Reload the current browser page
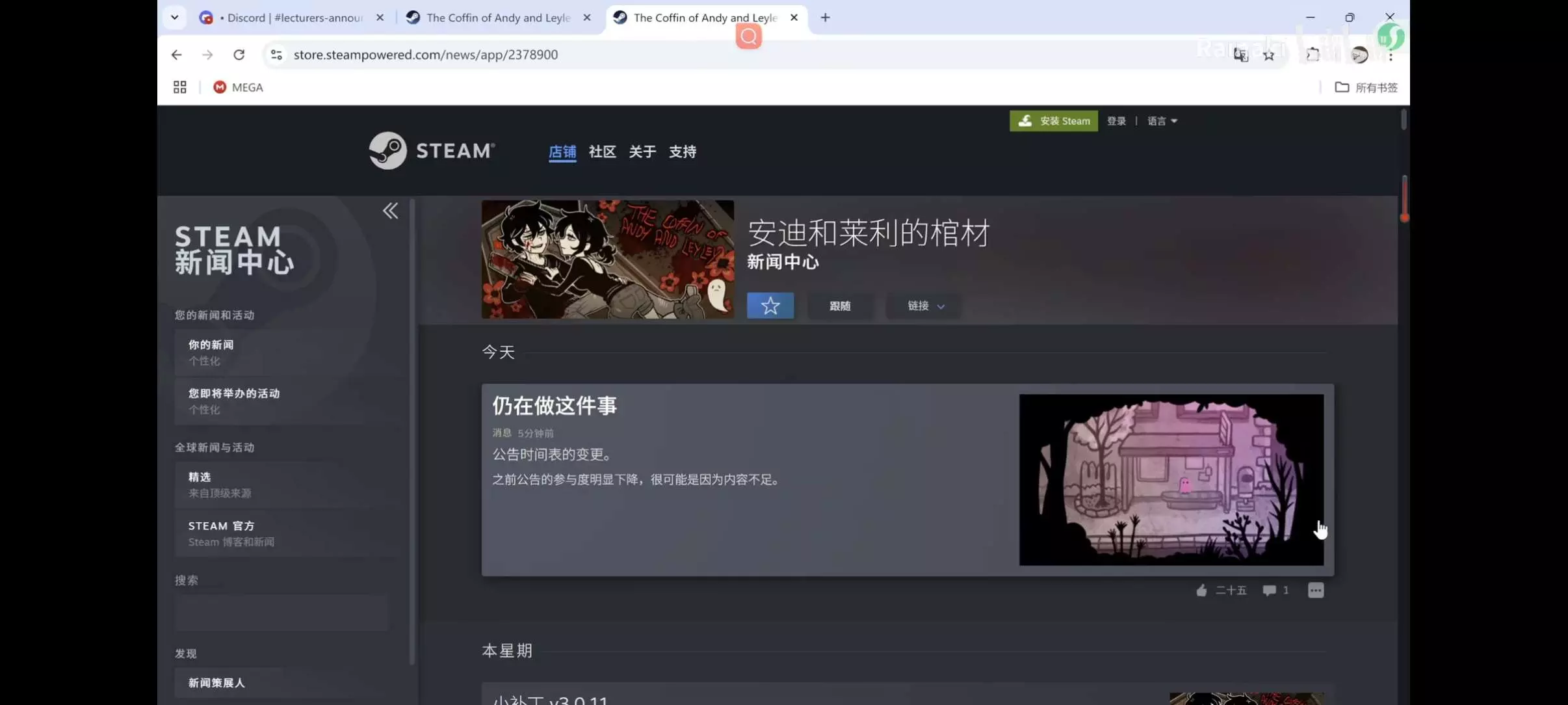Image resolution: width=1568 pixels, height=705 pixels. pyautogui.click(x=239, y=55)
